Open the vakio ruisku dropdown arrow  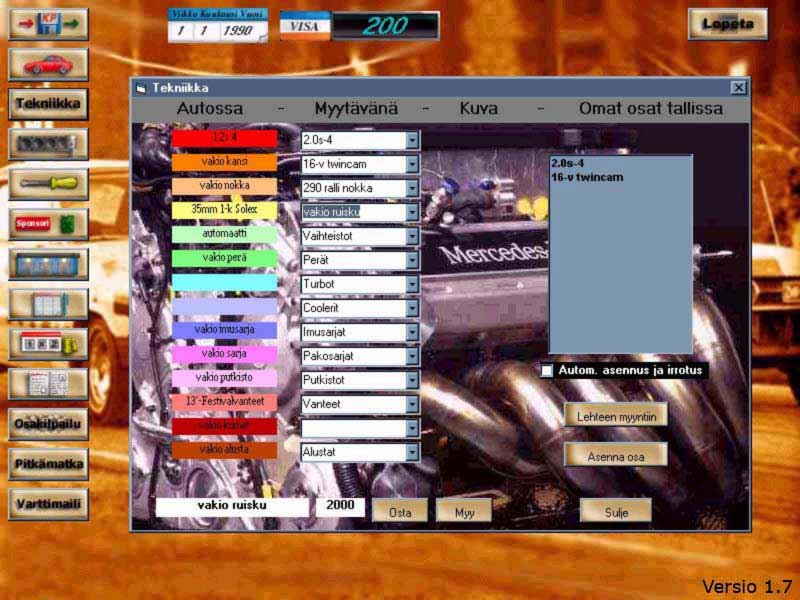(412, 212)
